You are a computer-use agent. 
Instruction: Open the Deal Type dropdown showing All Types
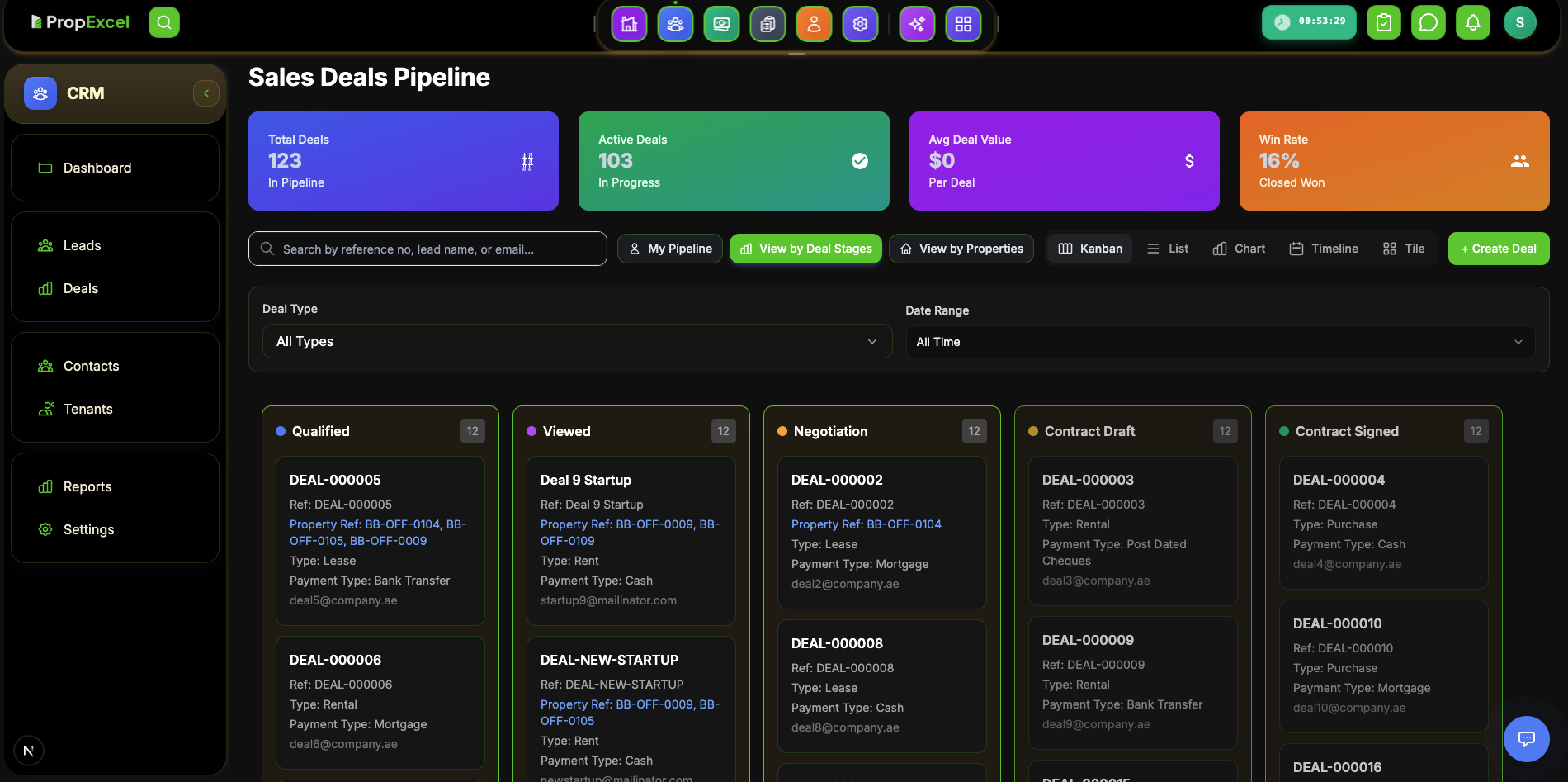click(576, 341)
